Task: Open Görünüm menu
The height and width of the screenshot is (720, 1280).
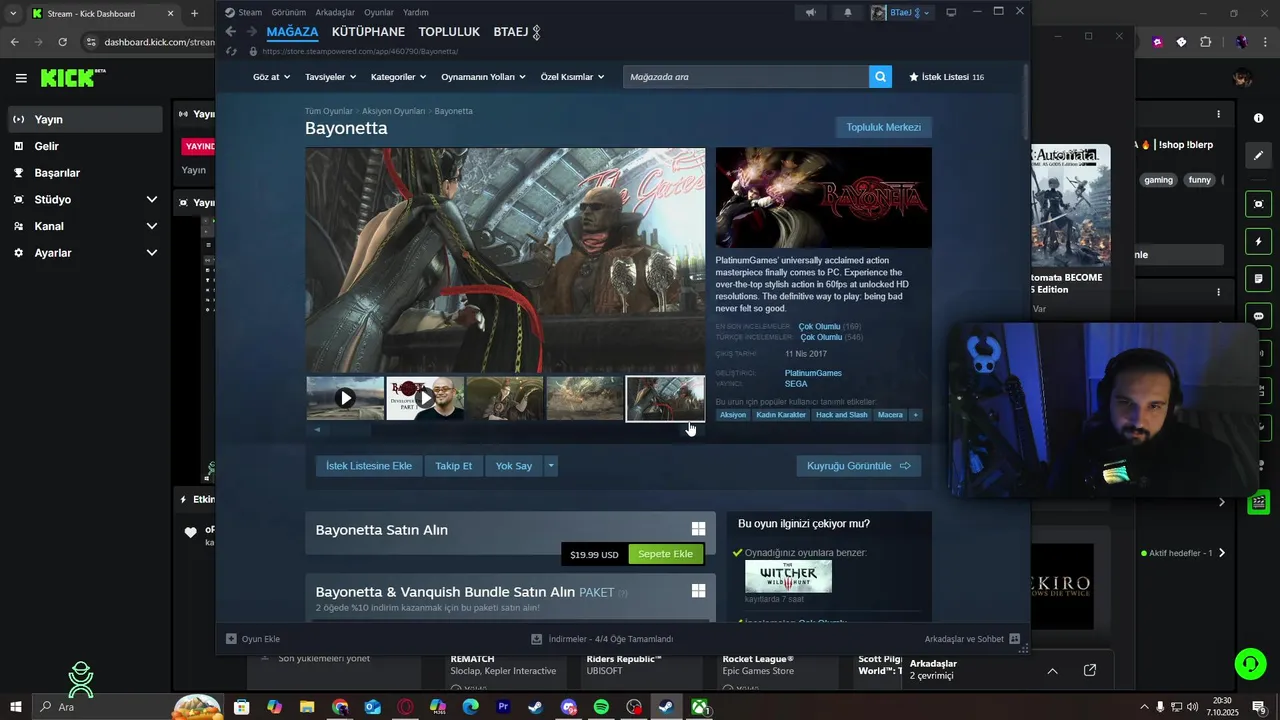Action: click(x=288, y=12)
